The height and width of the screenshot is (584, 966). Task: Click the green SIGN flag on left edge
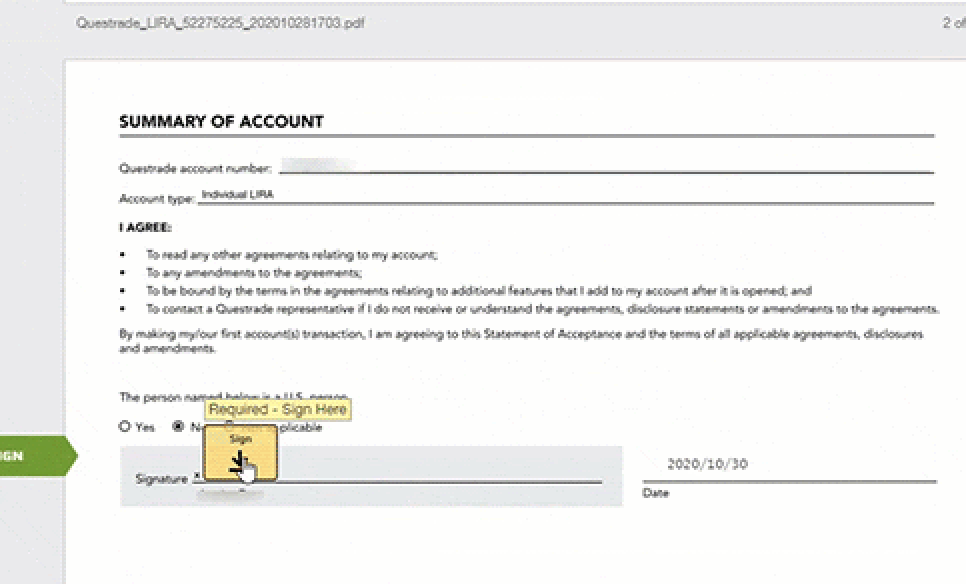point(30,456)
